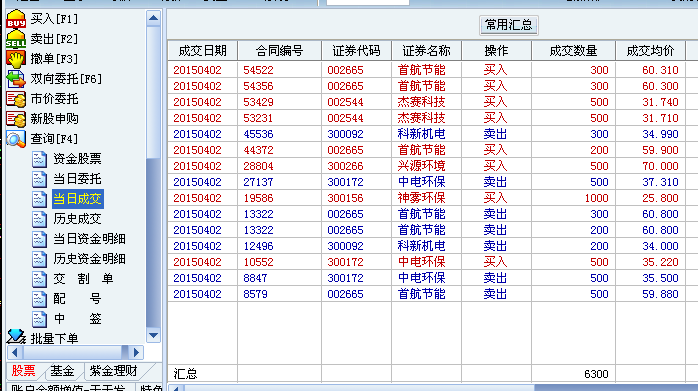Open 新股申购 entry
This screenshot has height=391, width=698.
tap(54, 119)
